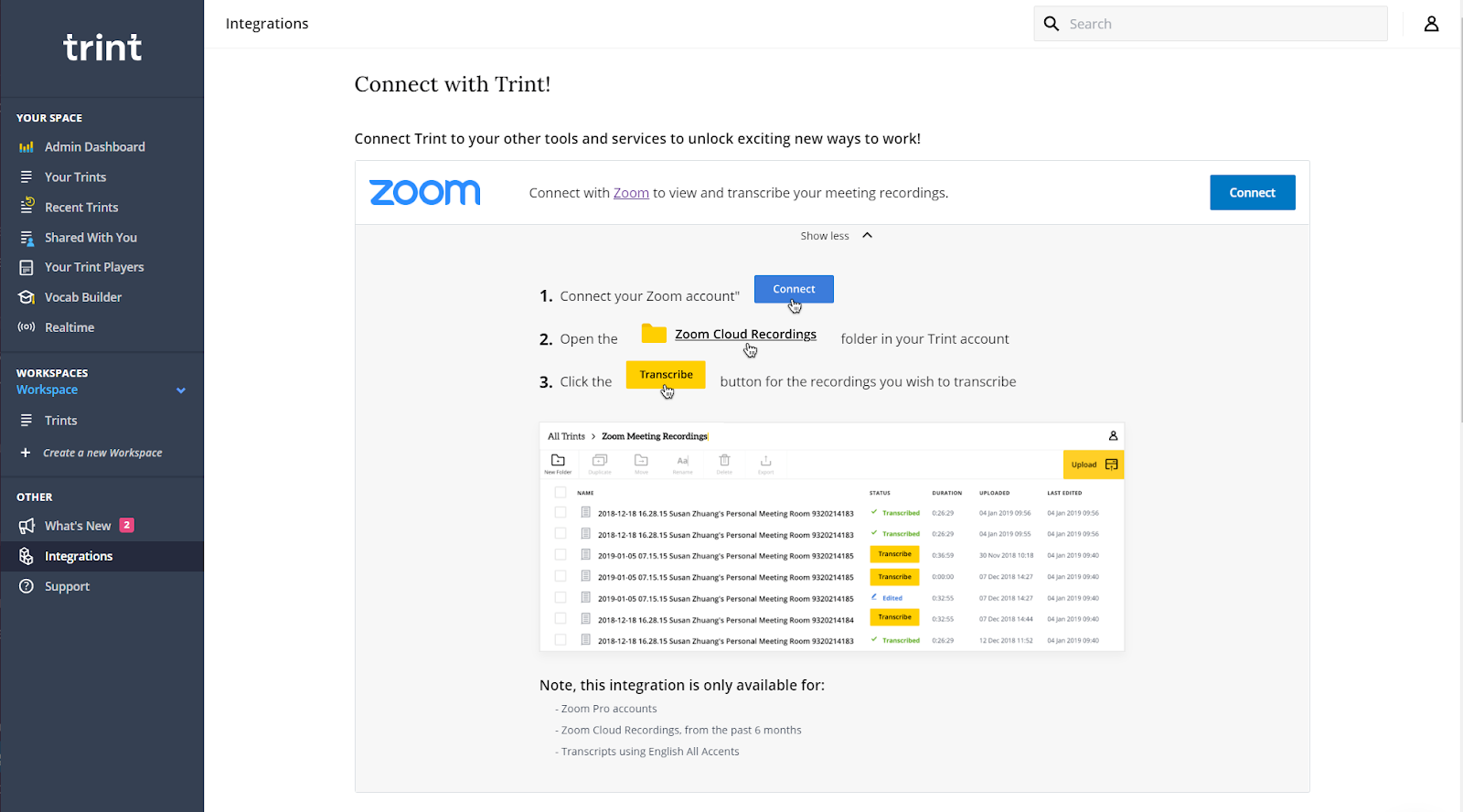The width and height of the screenshot is (1463, 812).
Task: Follow the Zoom hyperlink in description
Action: 631,193
